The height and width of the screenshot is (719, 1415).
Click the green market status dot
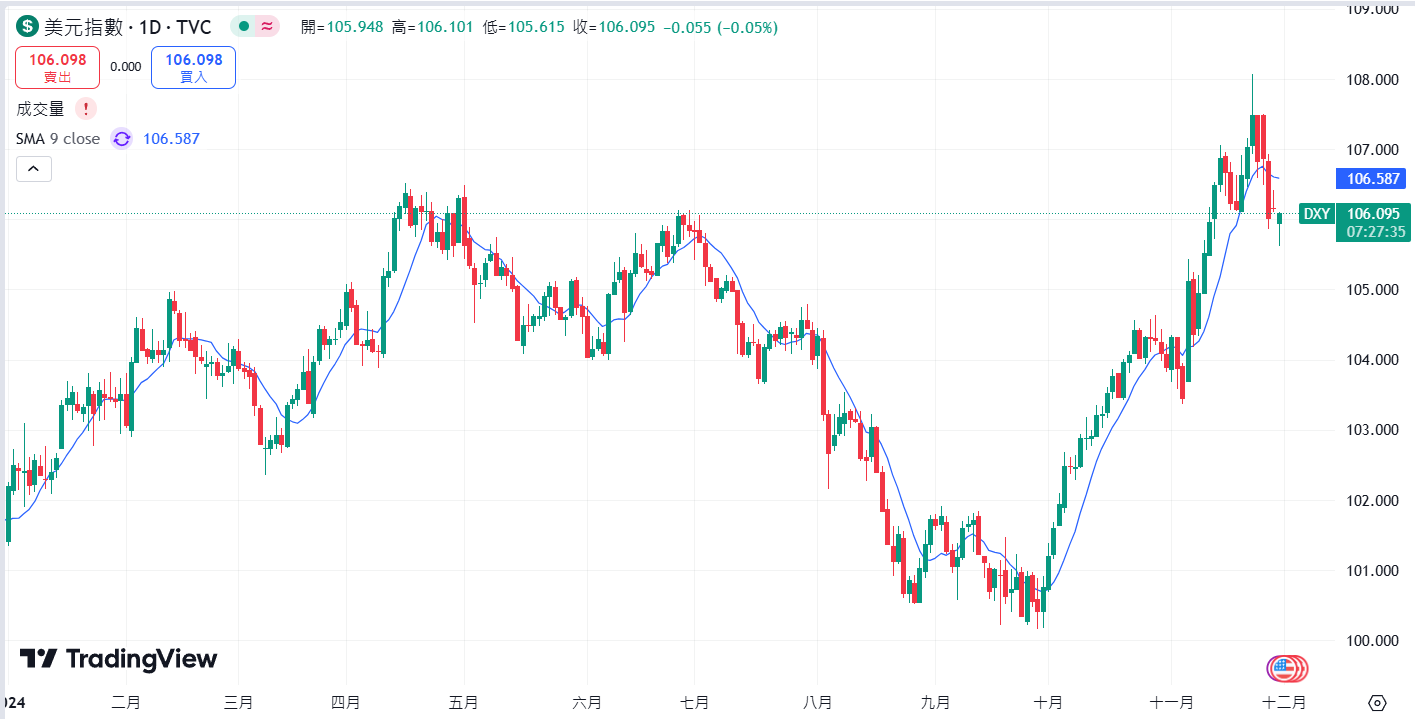tap(244, 27)
